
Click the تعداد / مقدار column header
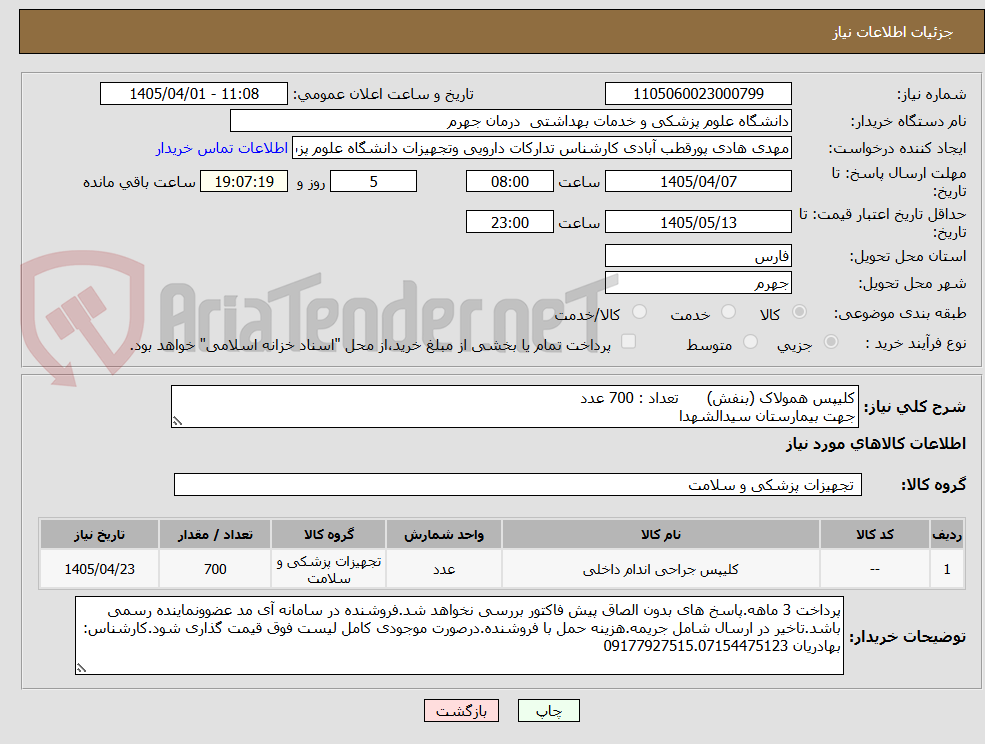click(x=215, y=534)
